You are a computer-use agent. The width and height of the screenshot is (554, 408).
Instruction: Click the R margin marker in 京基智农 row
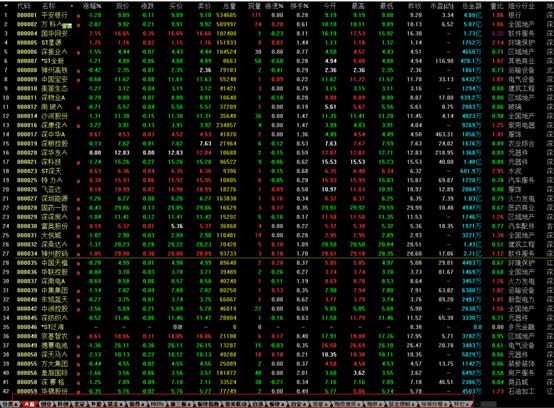tap(78, 338)
